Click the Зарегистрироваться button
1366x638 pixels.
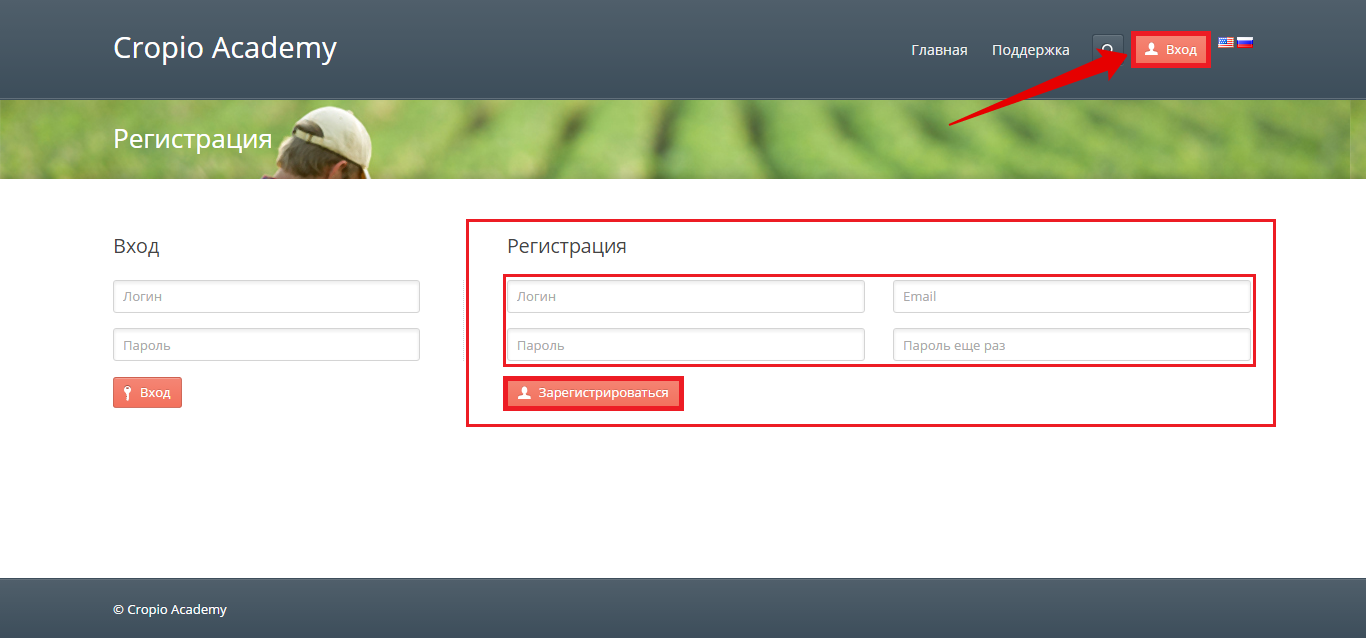pyautogui.click(x=593, y=393)
